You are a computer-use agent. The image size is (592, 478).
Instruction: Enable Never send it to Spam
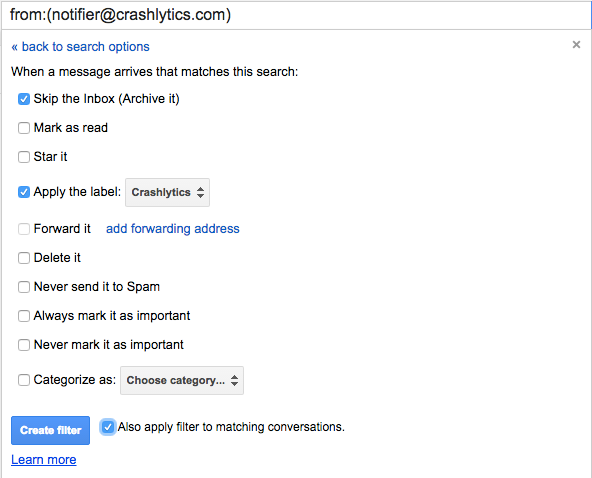[x=24, y=287]
